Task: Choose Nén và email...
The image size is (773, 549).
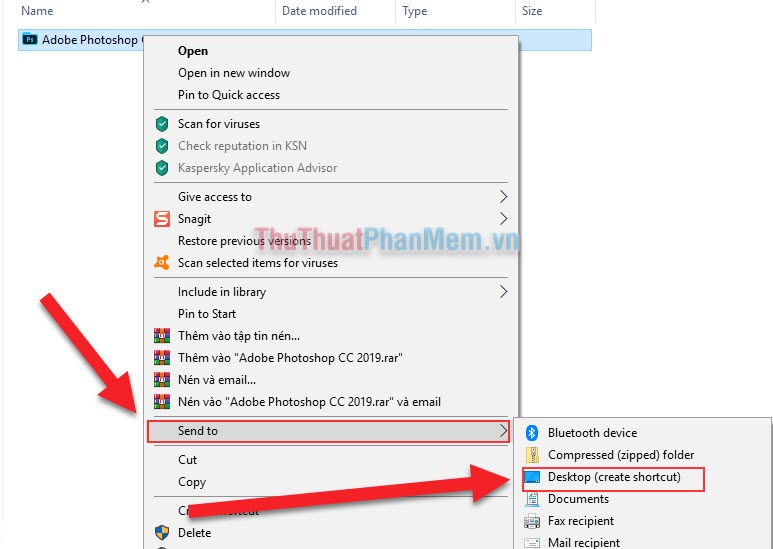Action: [217, 380]
